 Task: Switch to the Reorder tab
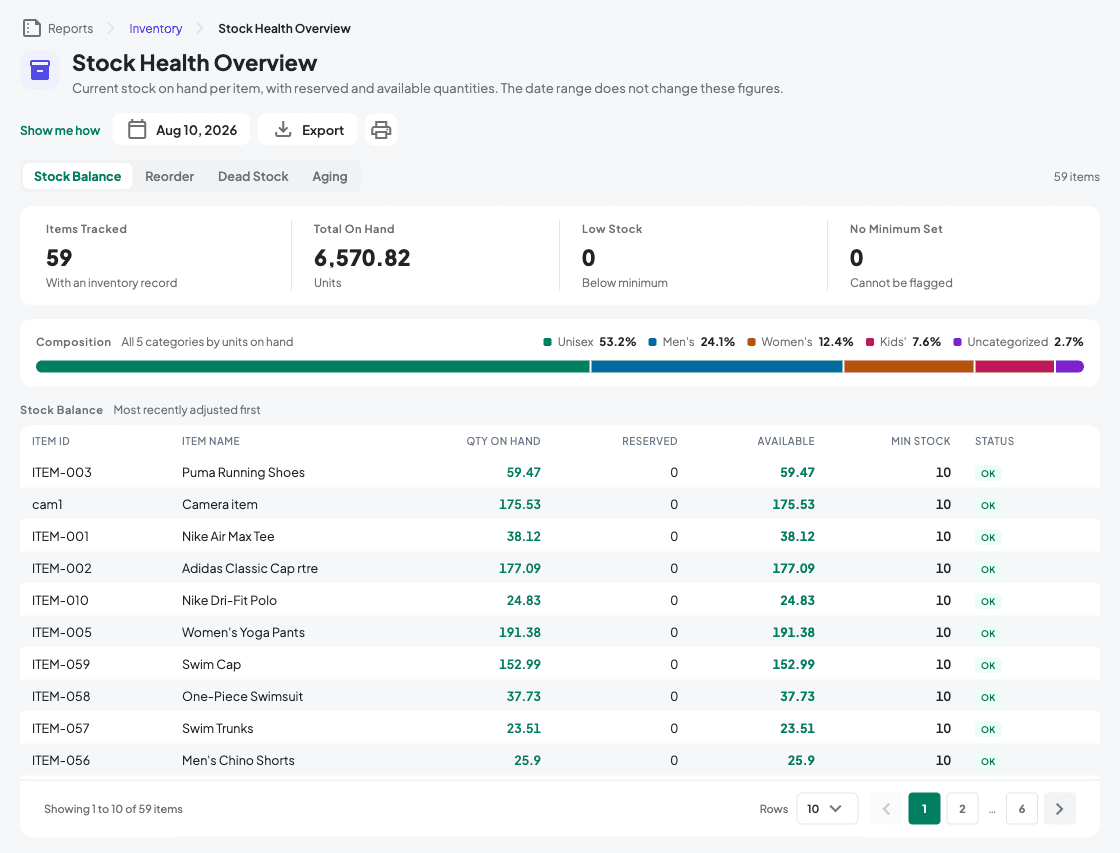169,176
